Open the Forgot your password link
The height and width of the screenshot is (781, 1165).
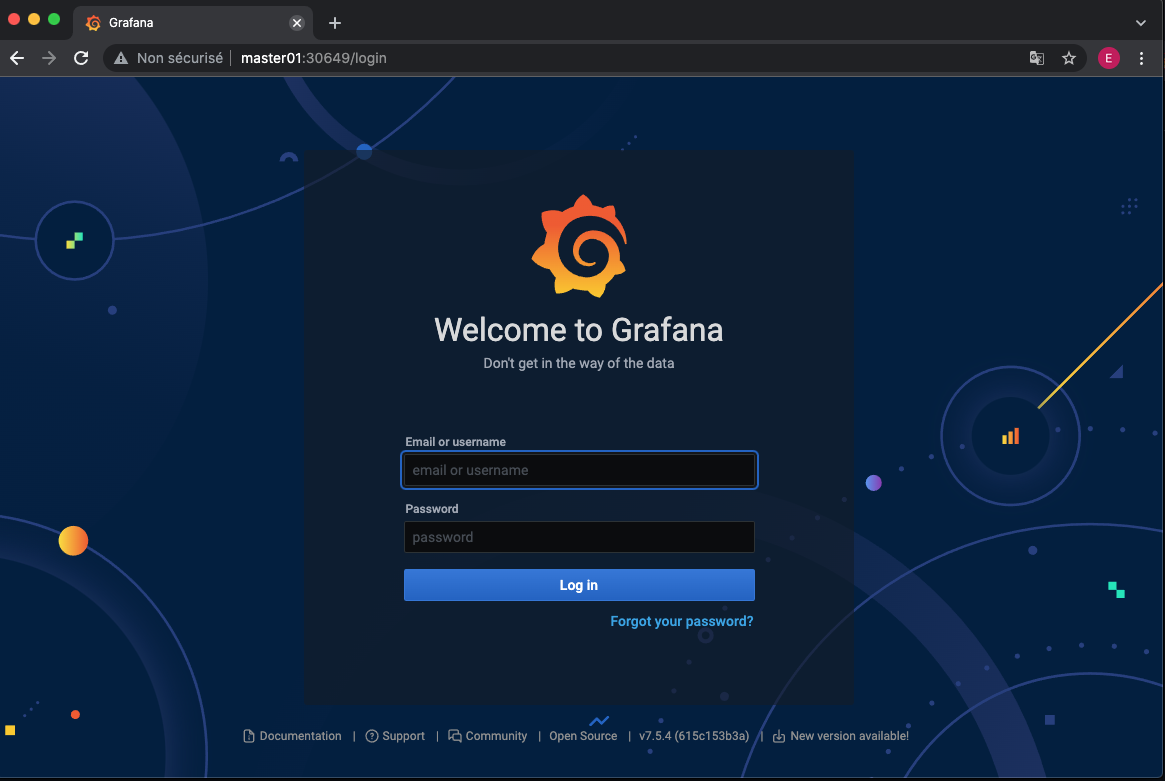coord(681,621)
